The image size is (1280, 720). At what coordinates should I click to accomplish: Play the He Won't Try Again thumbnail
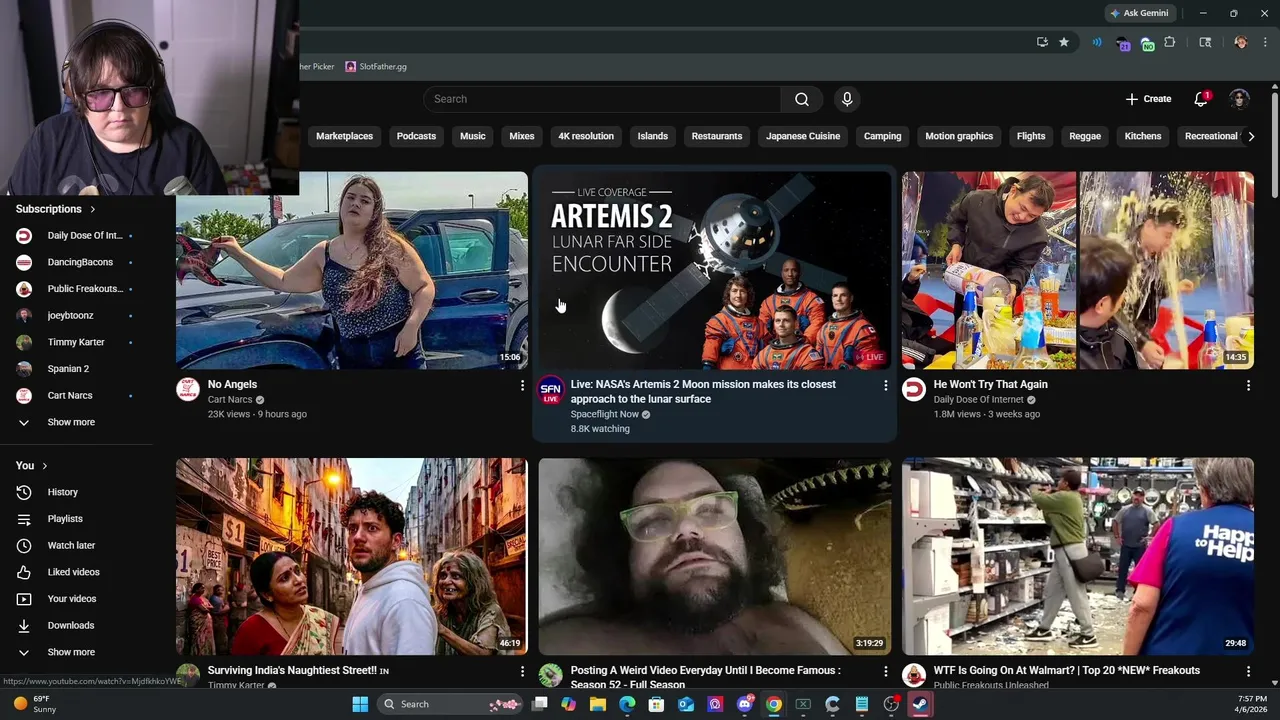point(1078,270)
